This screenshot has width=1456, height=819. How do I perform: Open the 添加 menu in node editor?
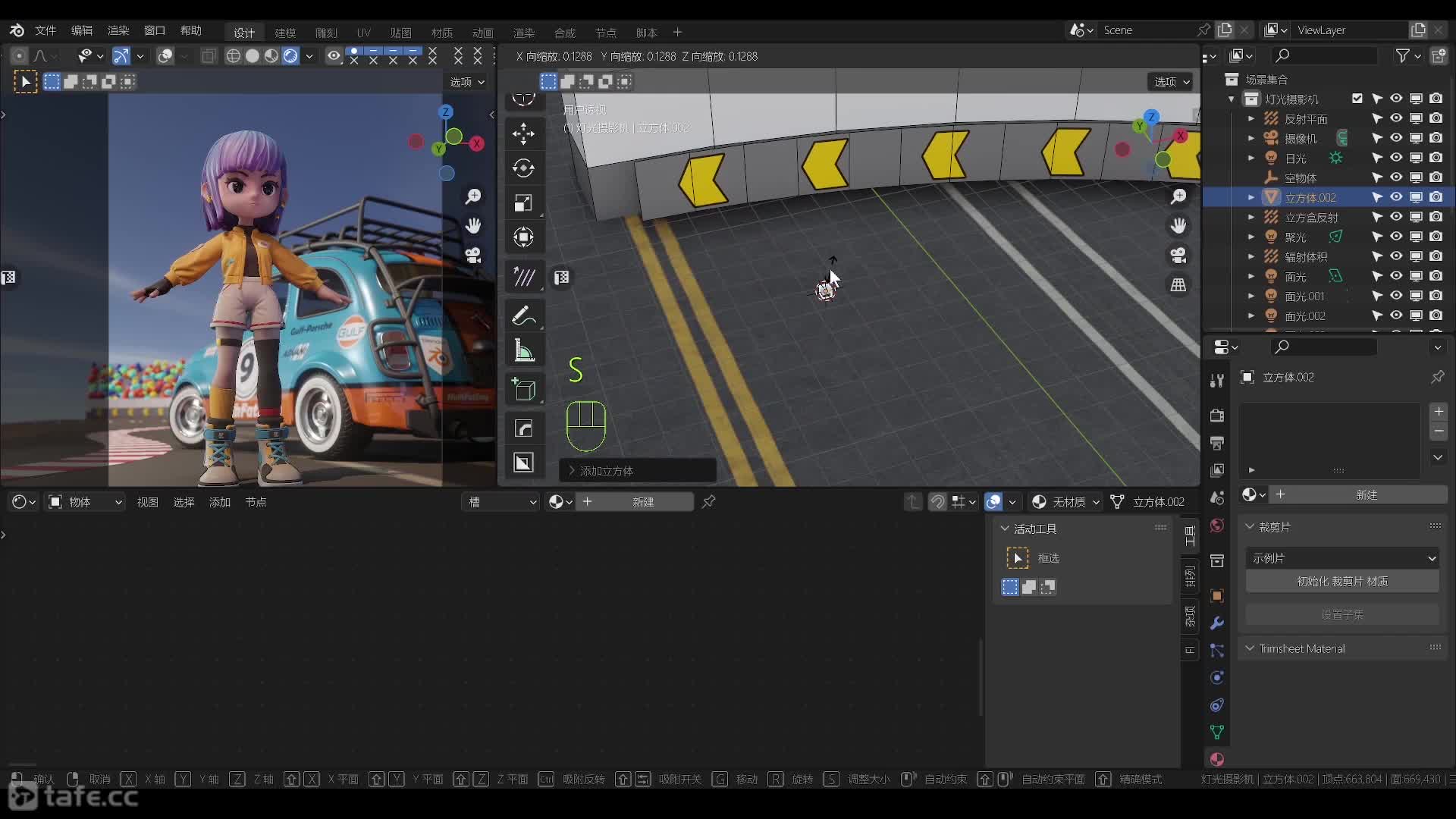pyautogui.click(x=220, y=502)
